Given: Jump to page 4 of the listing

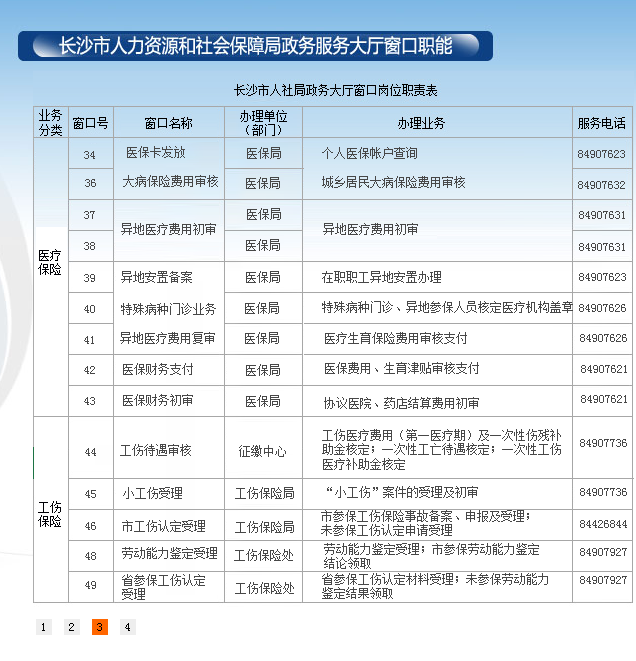Looking at the screenshot, I should 127,627.
